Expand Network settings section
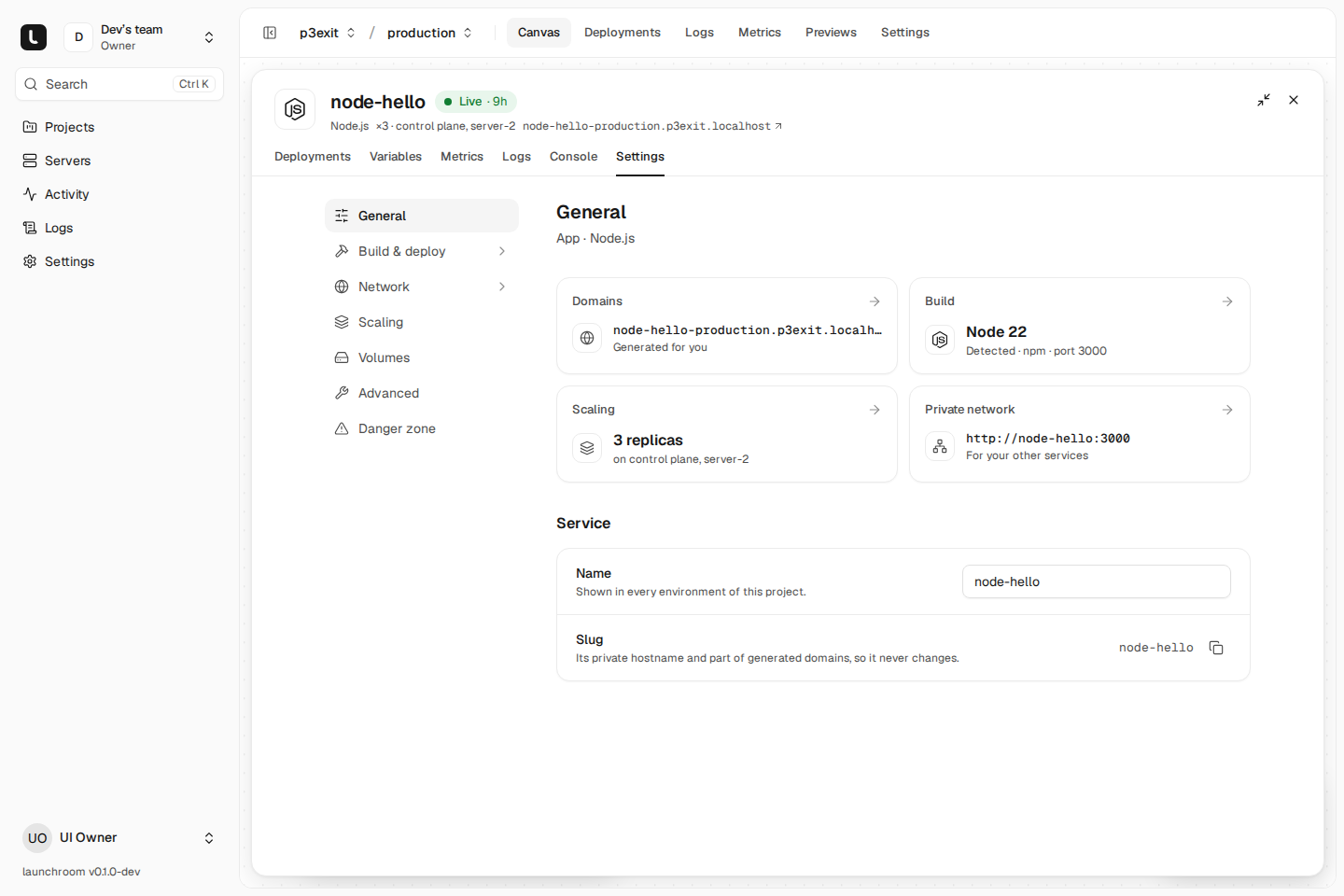 pos(422,287)
